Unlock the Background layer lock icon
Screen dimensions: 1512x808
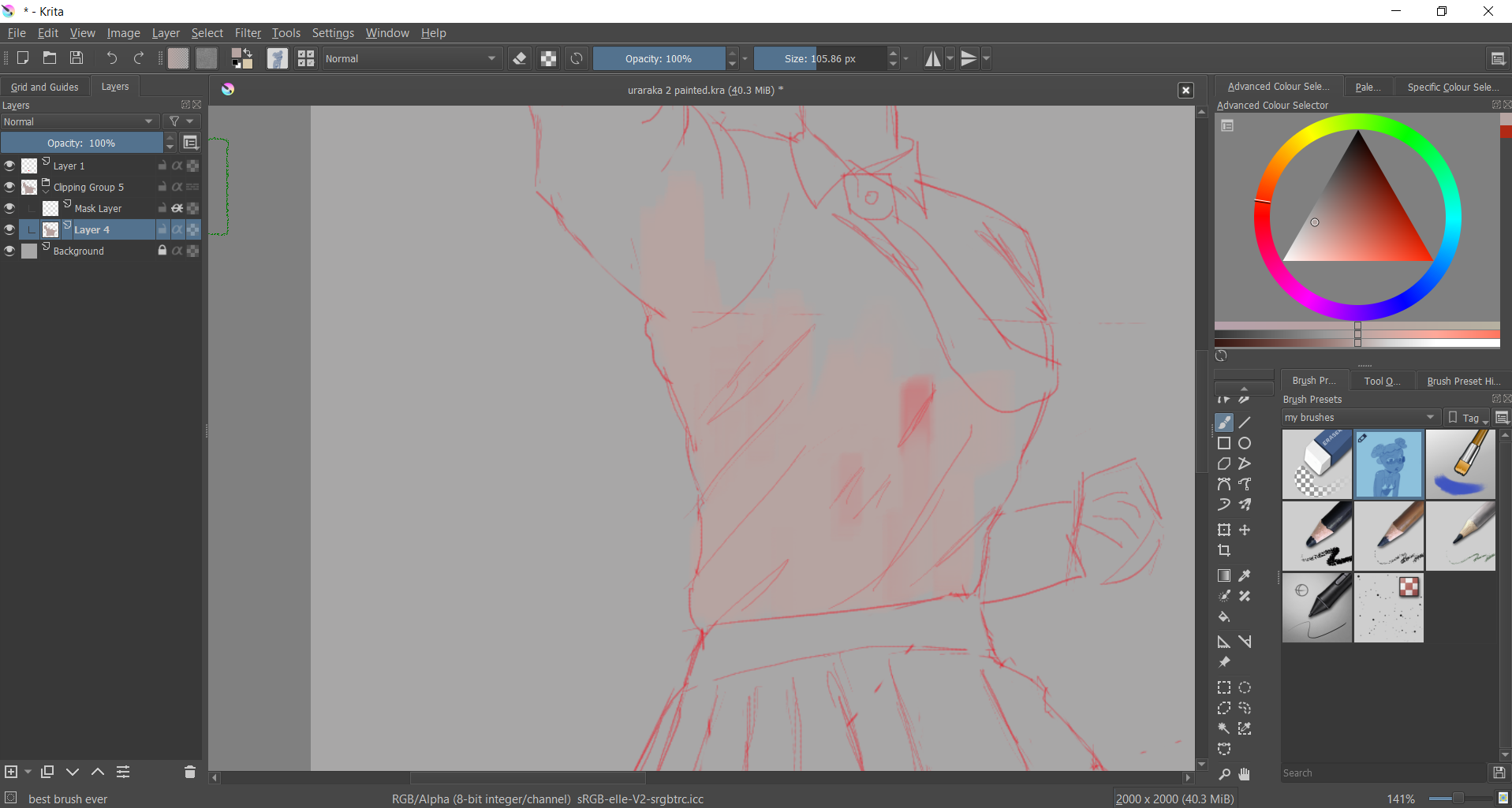click(162, 251)
